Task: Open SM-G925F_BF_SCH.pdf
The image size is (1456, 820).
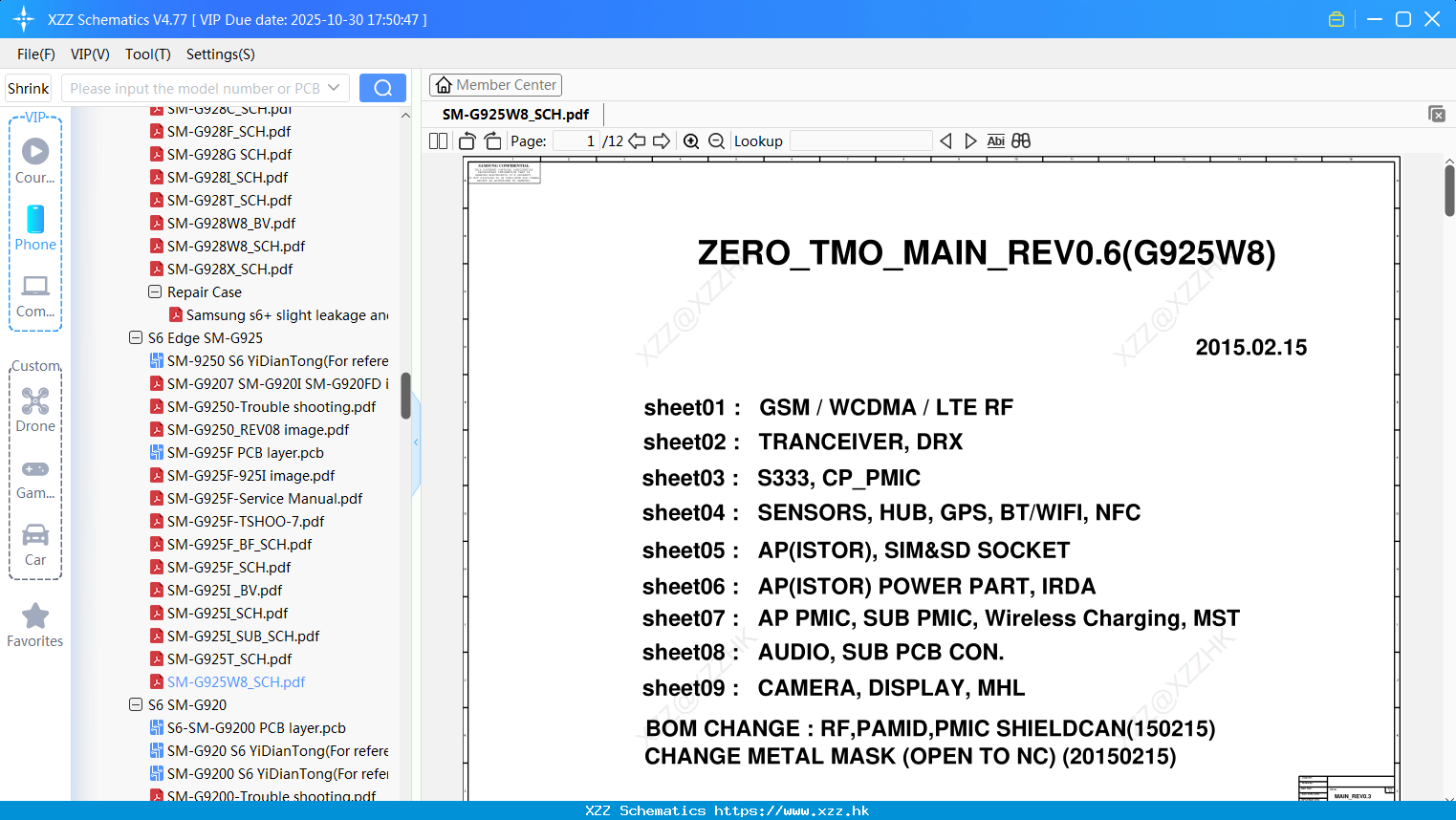Action: pyautogui.click(x=240, y=544)
